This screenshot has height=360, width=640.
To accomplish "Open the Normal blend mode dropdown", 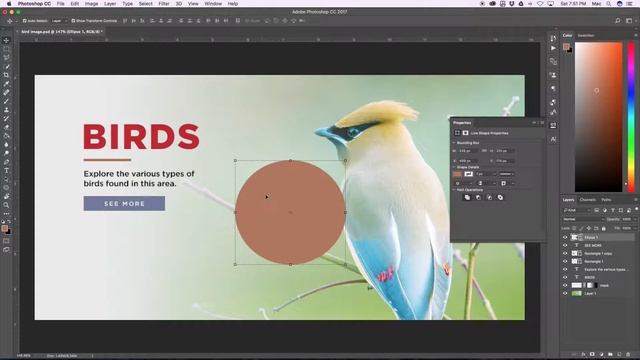I will (583, 219).
